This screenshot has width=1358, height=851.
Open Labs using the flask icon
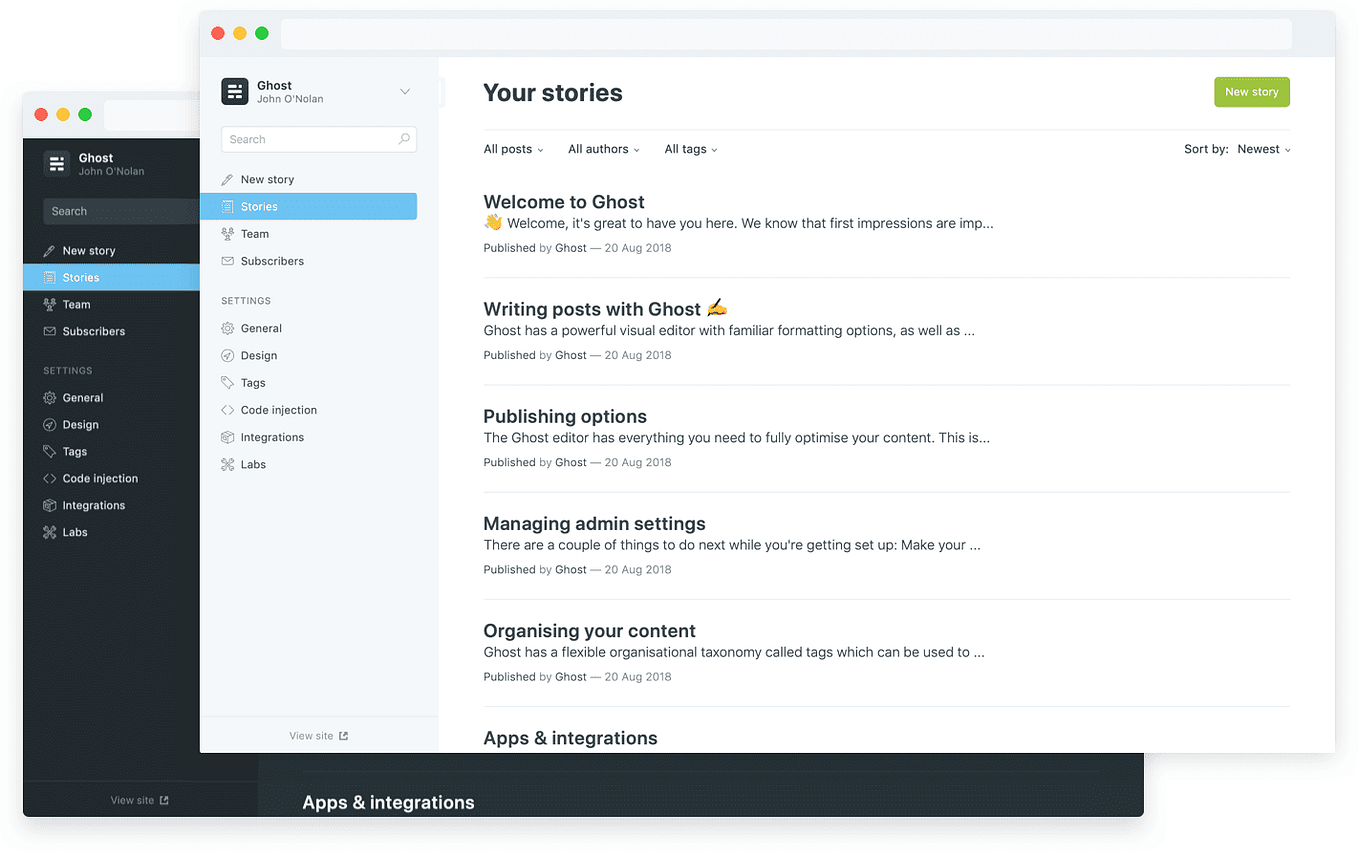pyautogui.click(x=228, y=464)
